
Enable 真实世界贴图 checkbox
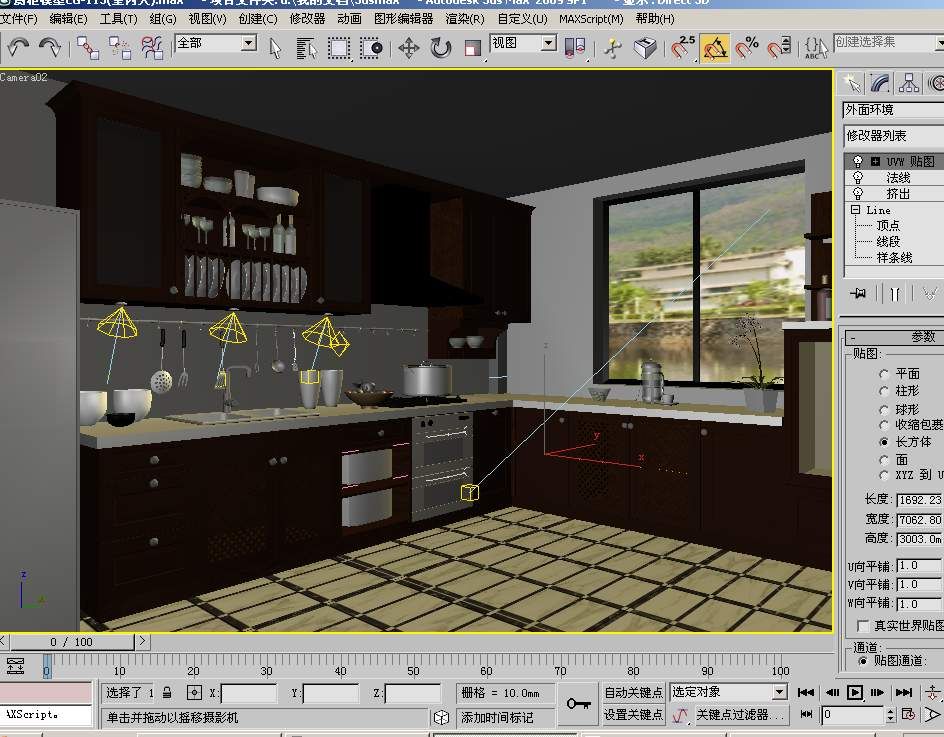pos(863,626)
